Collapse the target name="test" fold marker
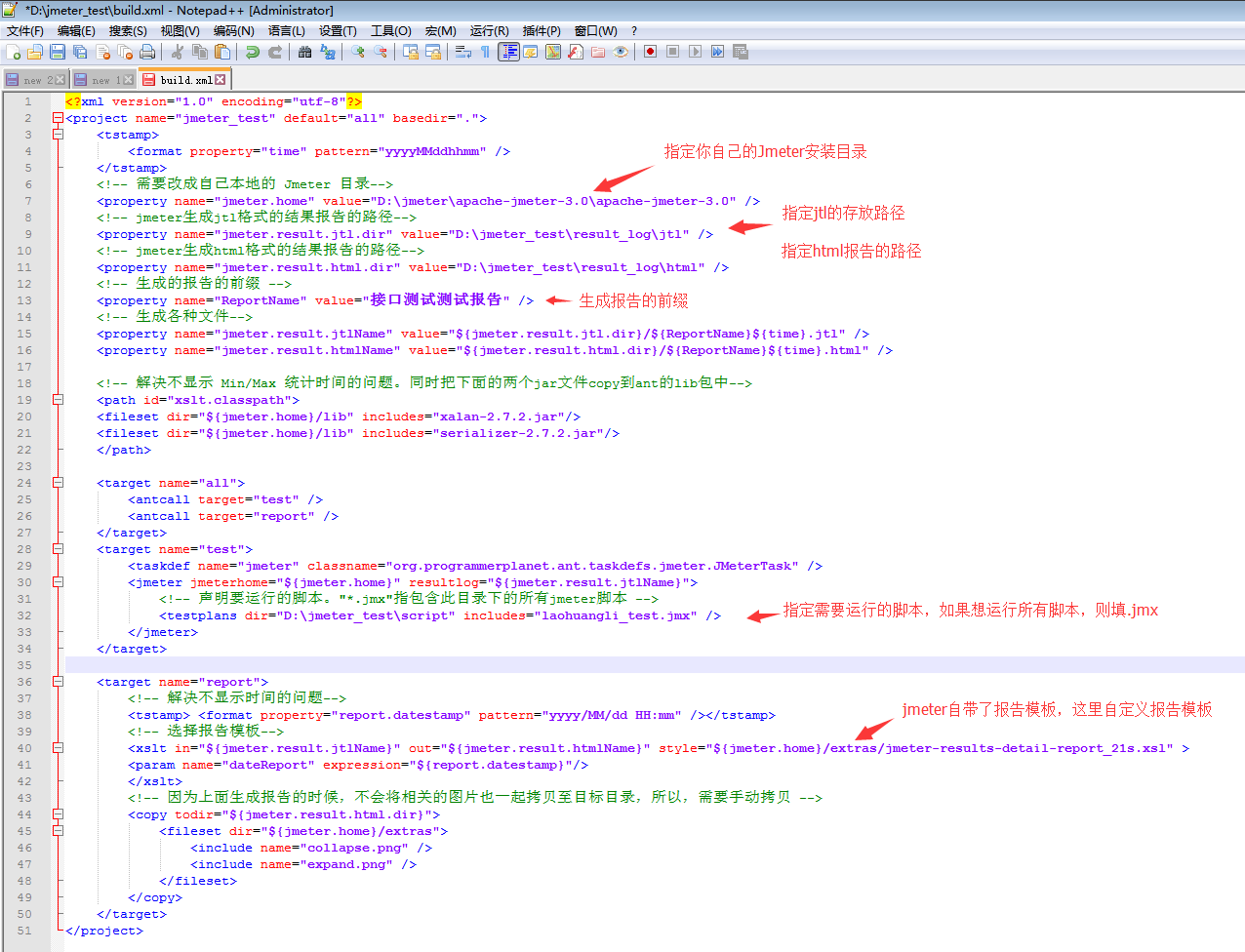 click(x=58, y=549)
